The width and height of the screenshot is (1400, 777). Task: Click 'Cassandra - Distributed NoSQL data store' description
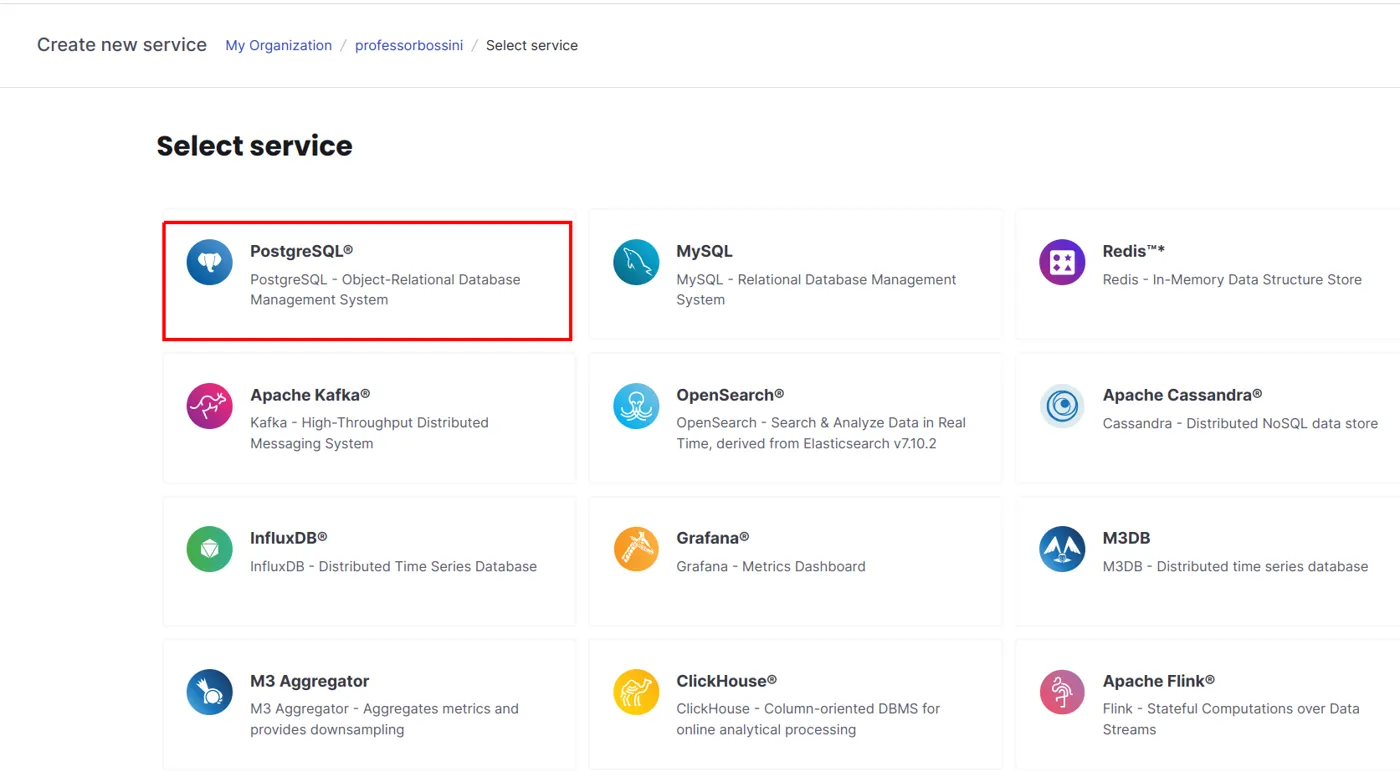[1240, 423]
